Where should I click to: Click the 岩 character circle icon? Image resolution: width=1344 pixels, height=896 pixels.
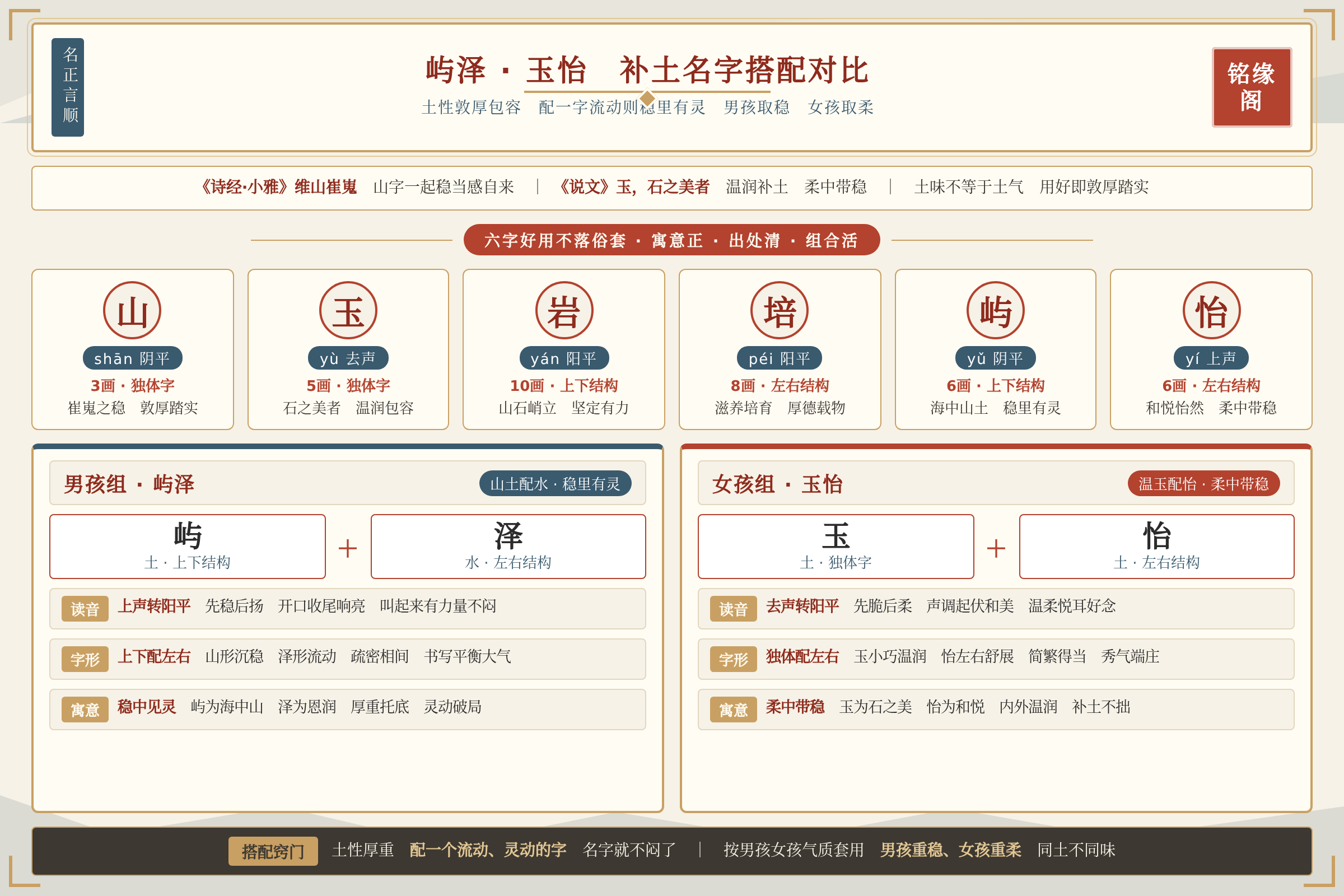564,310
